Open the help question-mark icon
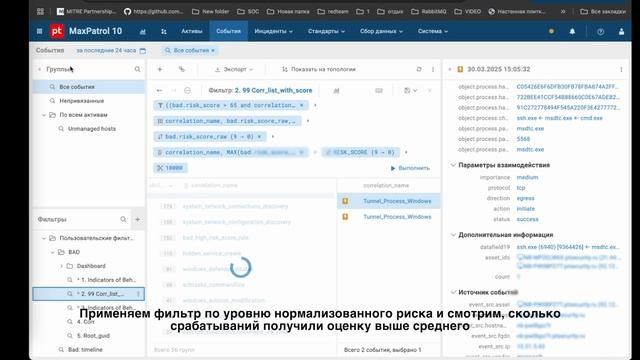The height and width of the screenshot is (360, 640). 600,31
